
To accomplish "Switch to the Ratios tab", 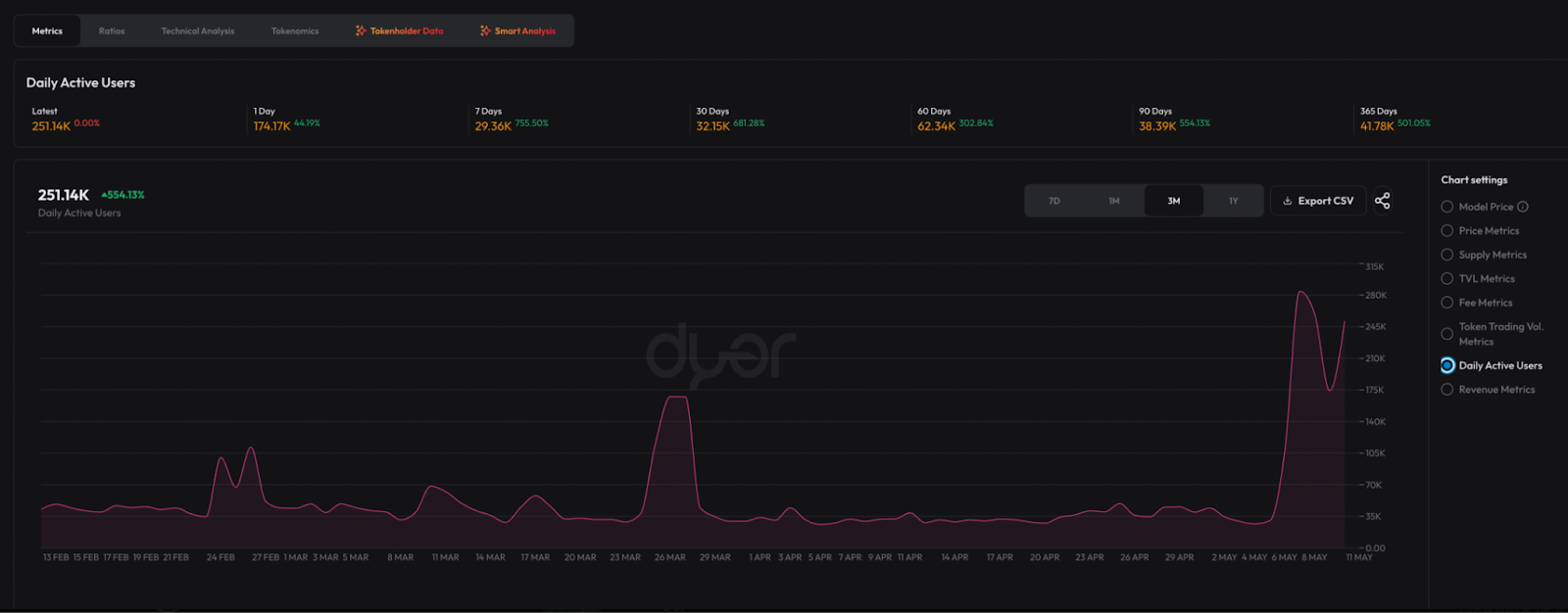I will tap(112, 31).
